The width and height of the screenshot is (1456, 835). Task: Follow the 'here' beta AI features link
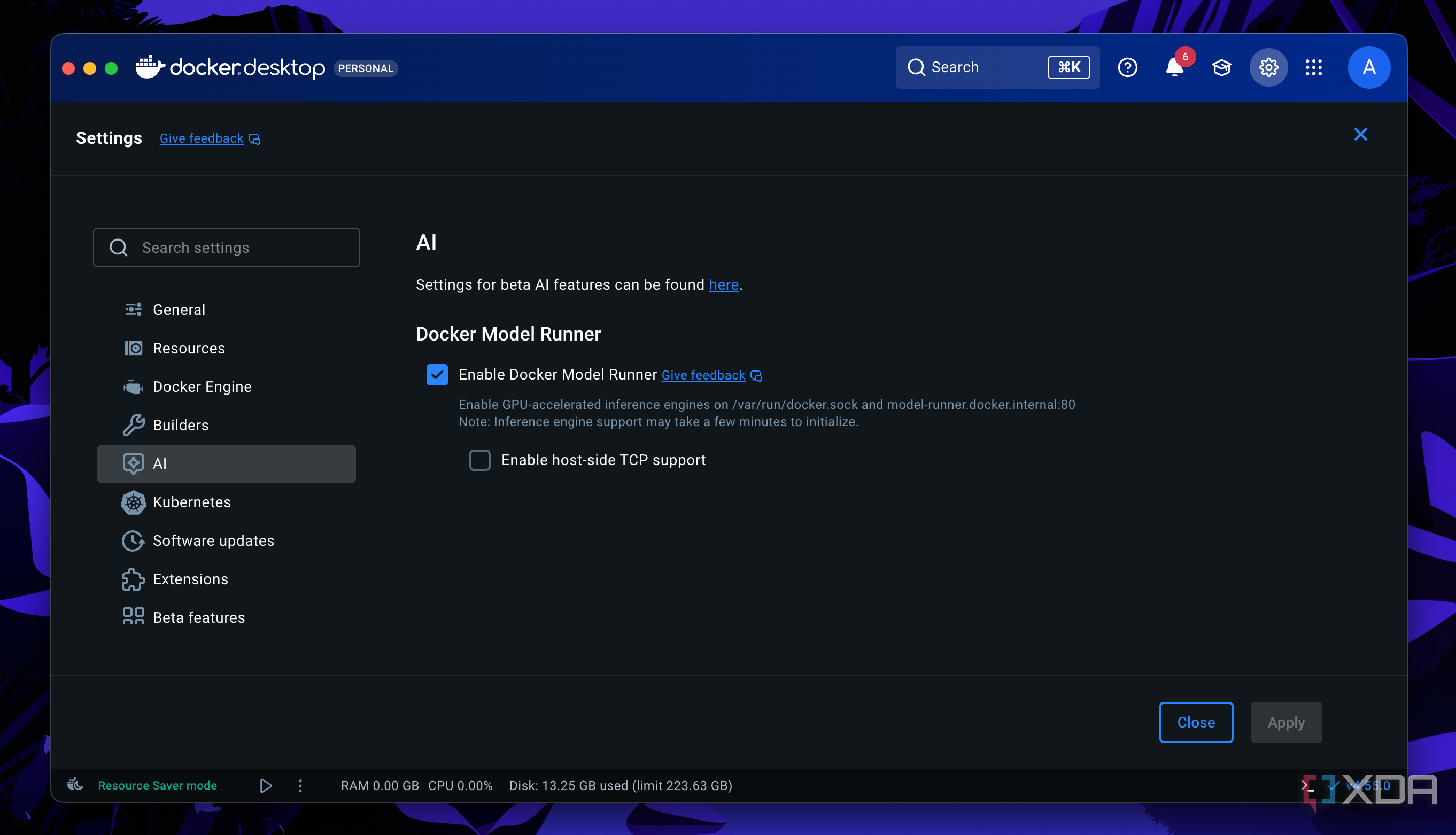[723, 285]
